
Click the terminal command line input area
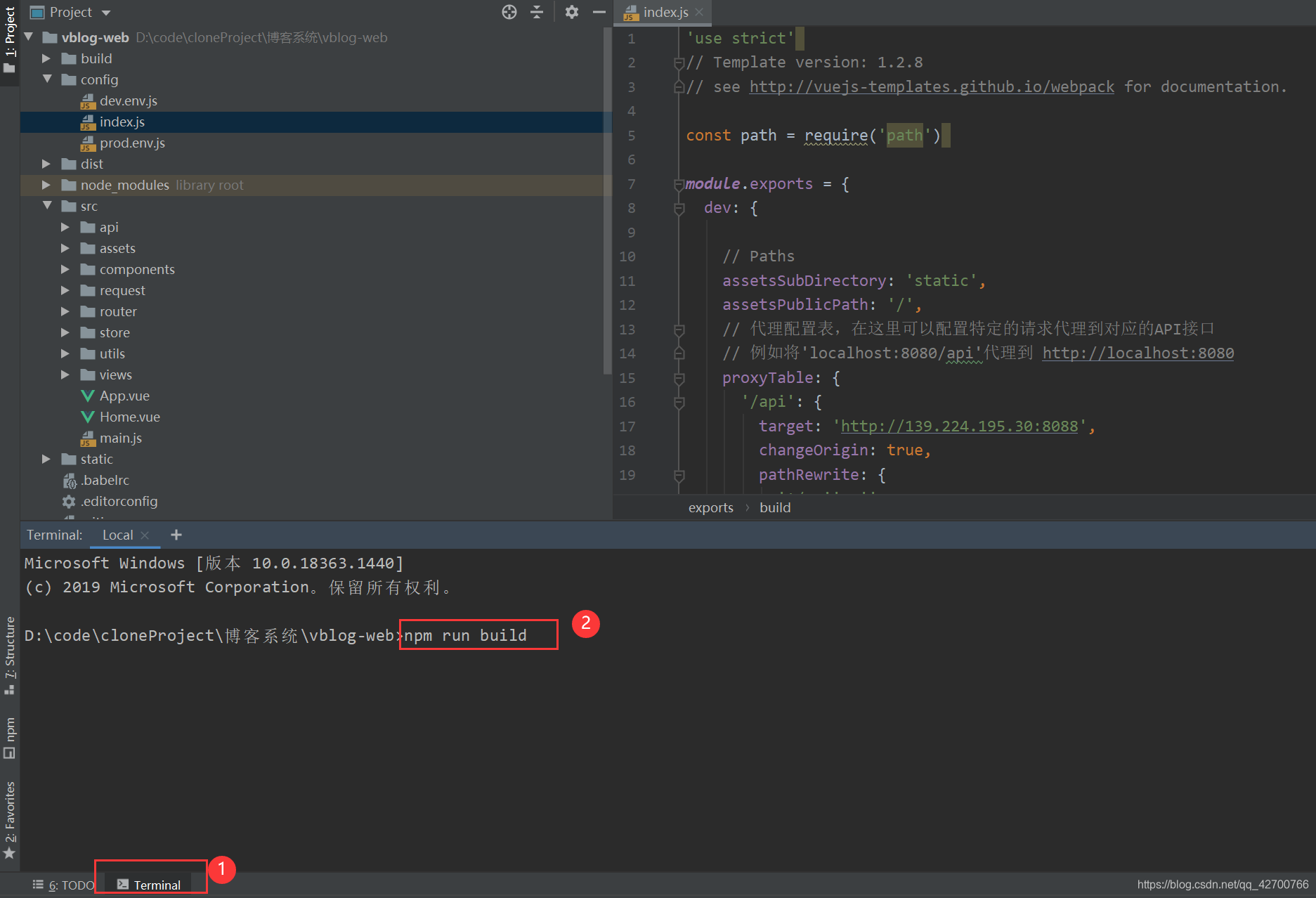pos(464,635)
